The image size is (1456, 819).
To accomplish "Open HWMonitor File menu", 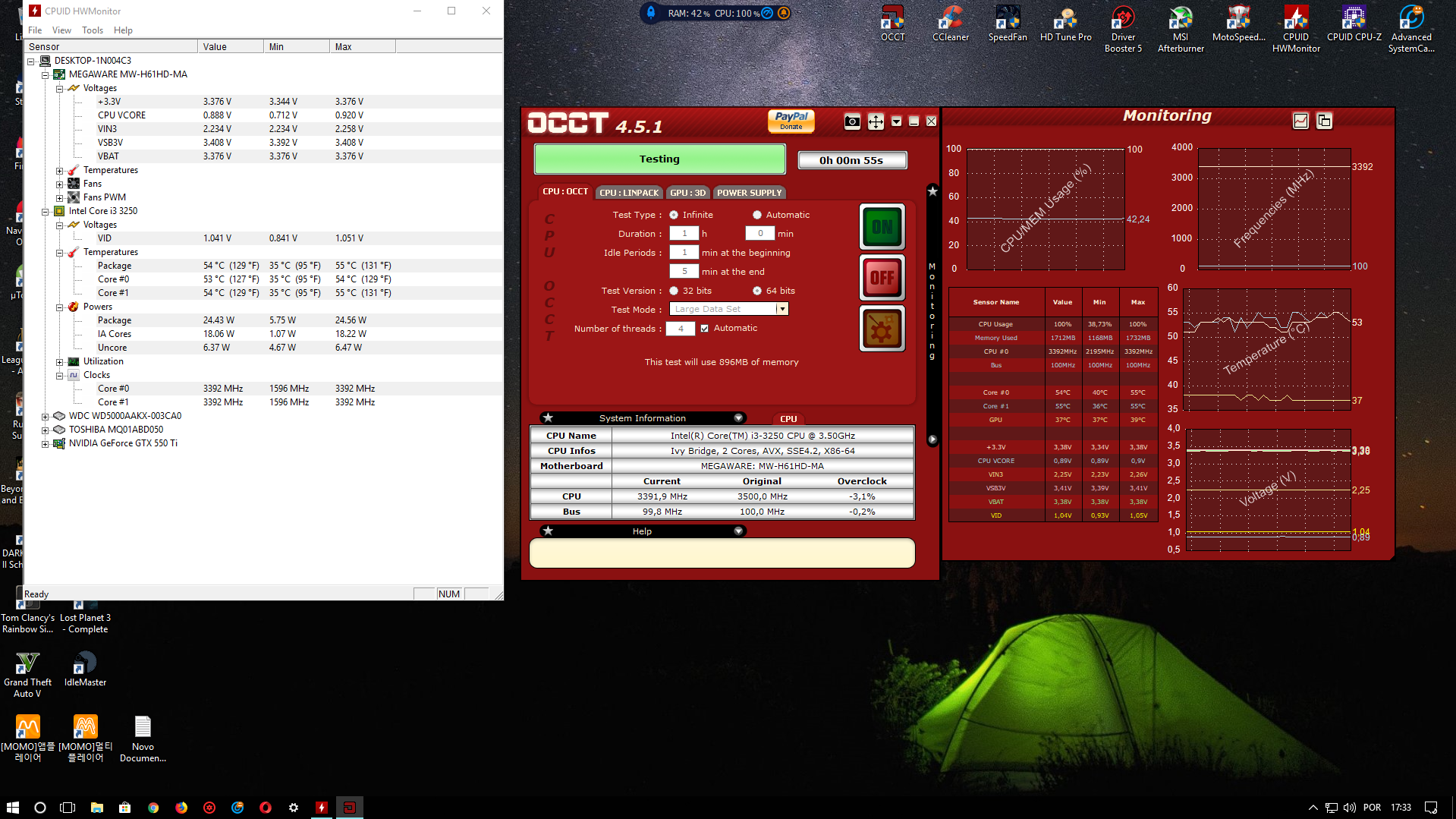I will 35,30.
